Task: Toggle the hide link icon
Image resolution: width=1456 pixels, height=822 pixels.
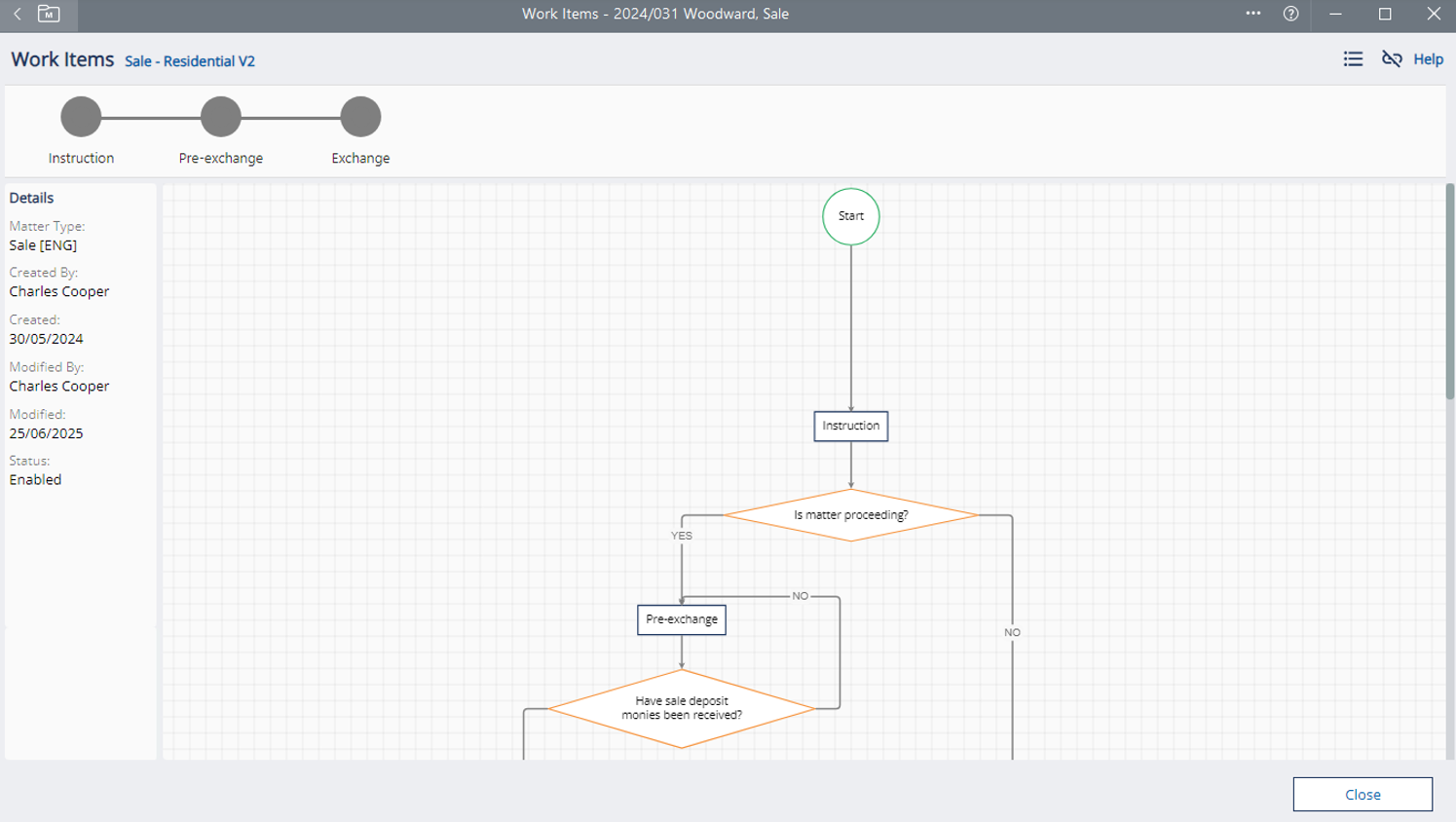Action: click(x=1392, y=59)
